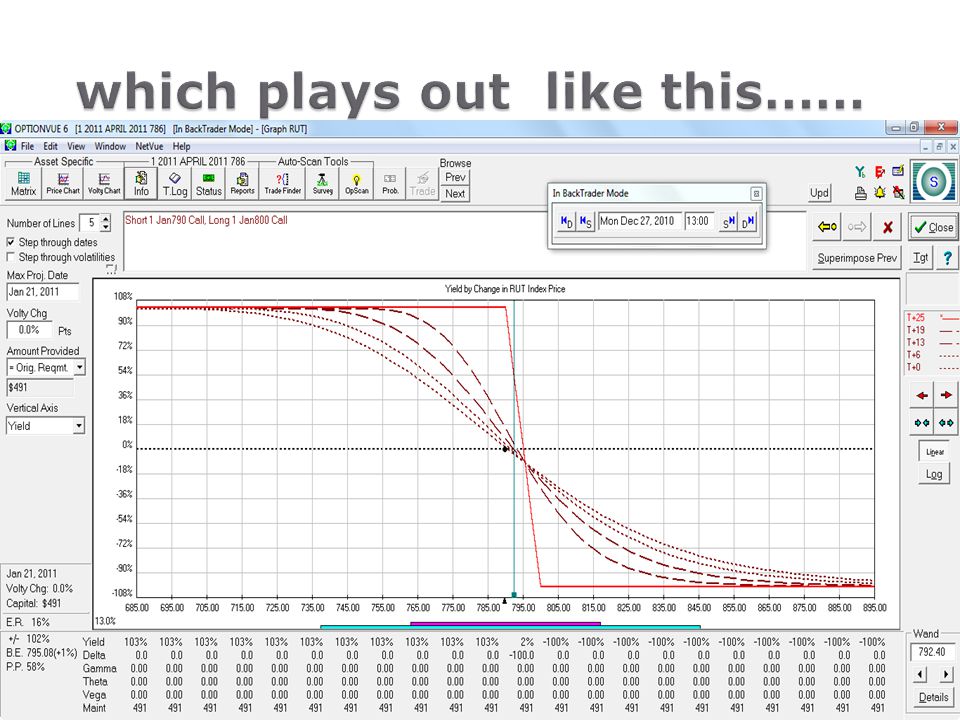Click the red X delete button
960x720 pixels.
coord(888,227)
